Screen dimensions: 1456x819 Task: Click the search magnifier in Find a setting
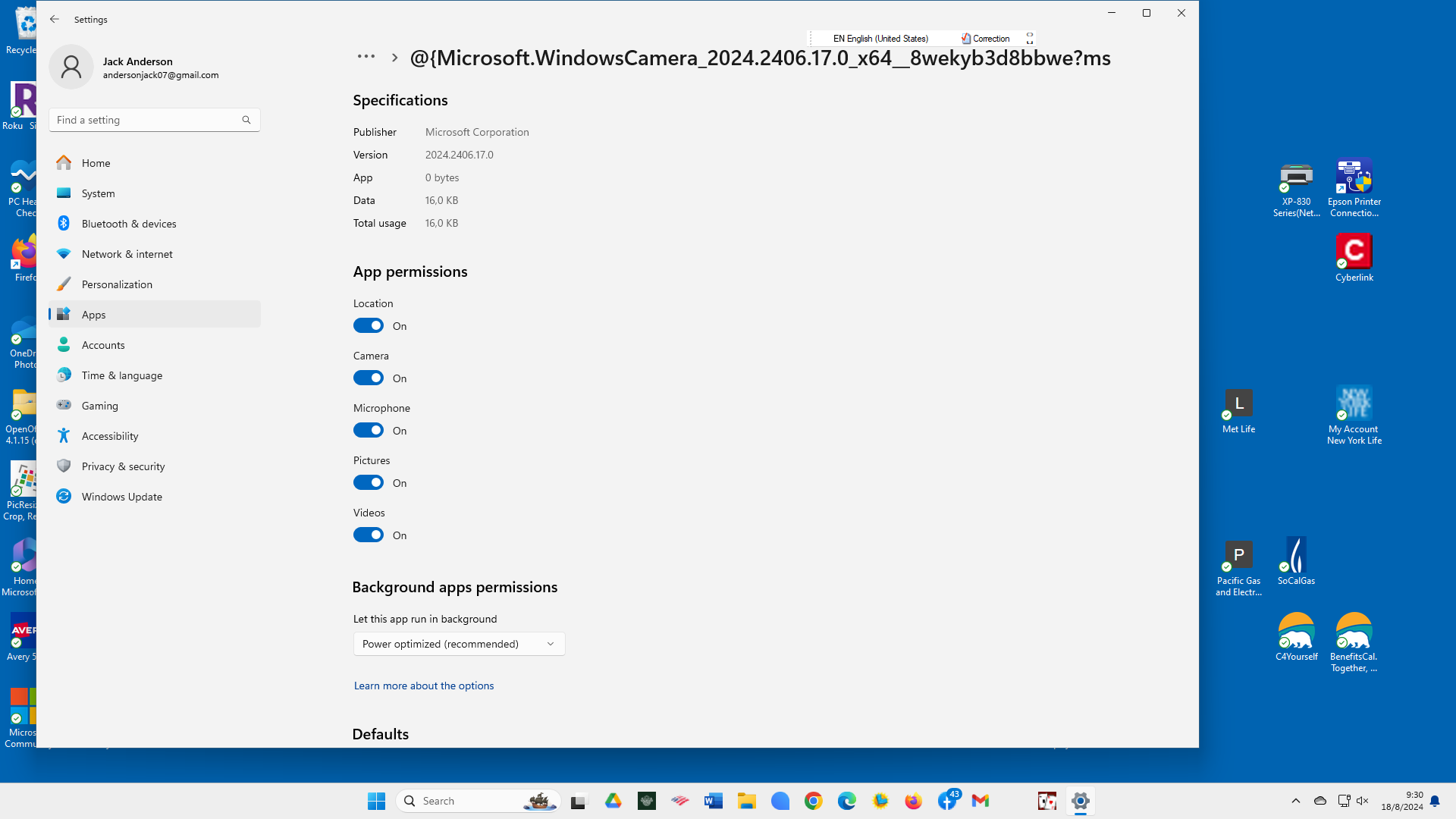[246, 120]
